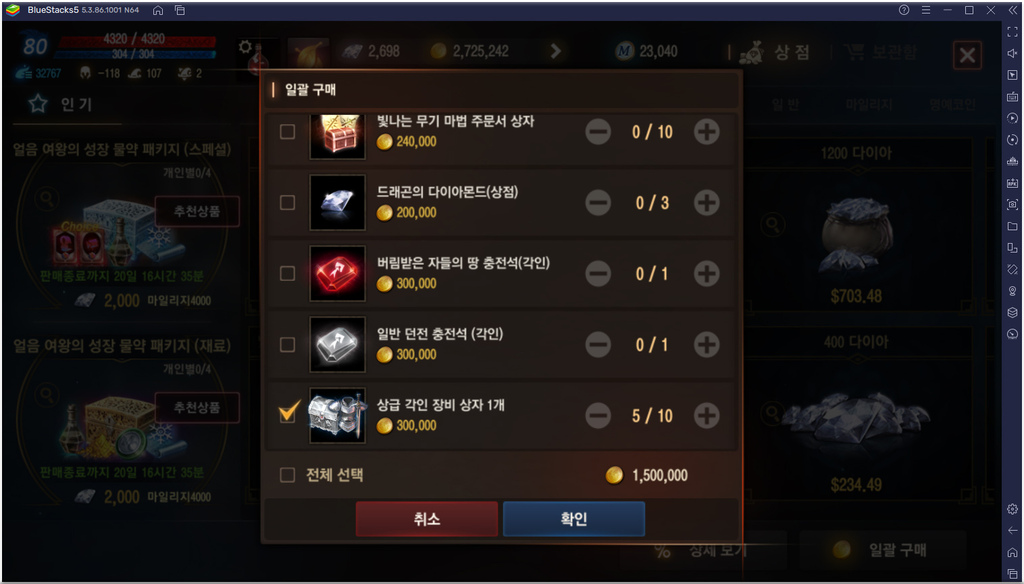1024x584 pixels.
Task: Open BlueStacks home screen icon
Action: 158,10
